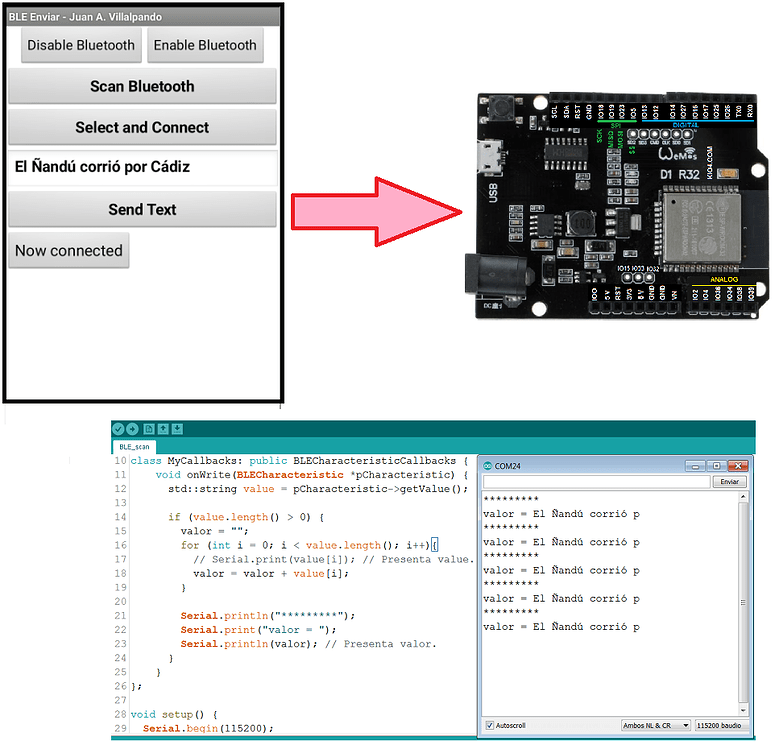Click the COM24 window title icon

(x=488, y=466)
